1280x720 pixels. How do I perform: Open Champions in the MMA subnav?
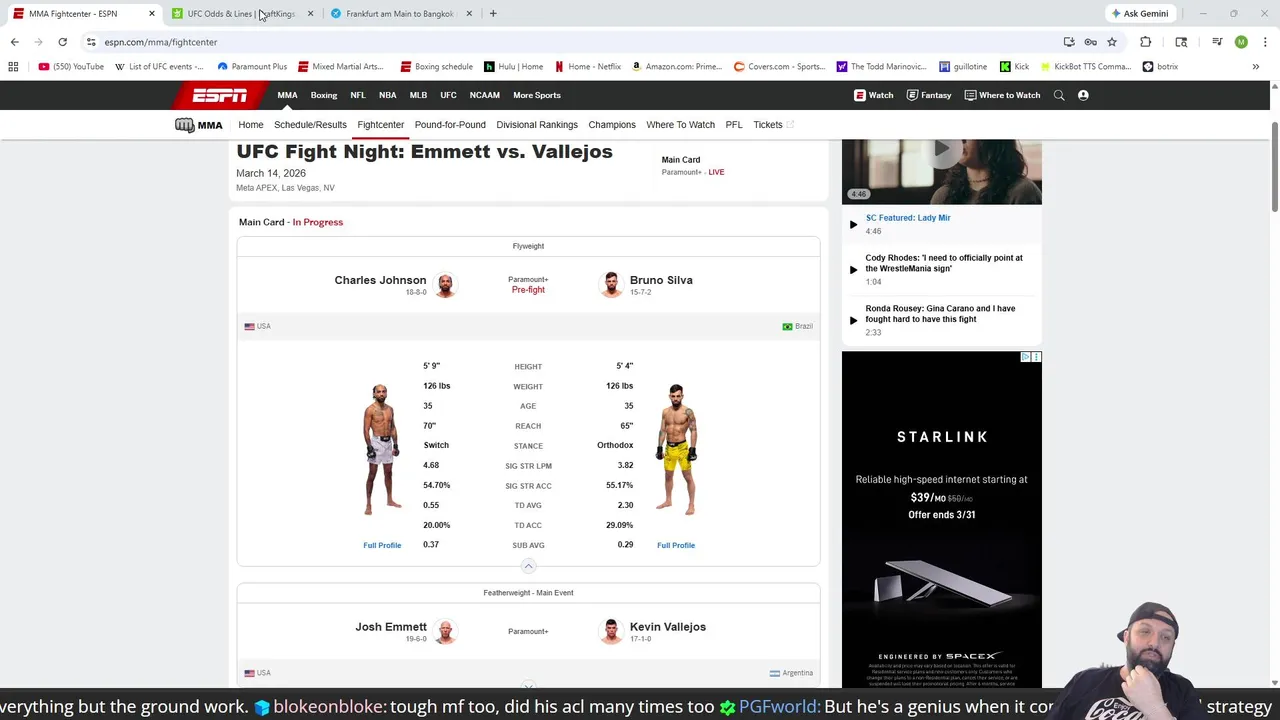612,125
